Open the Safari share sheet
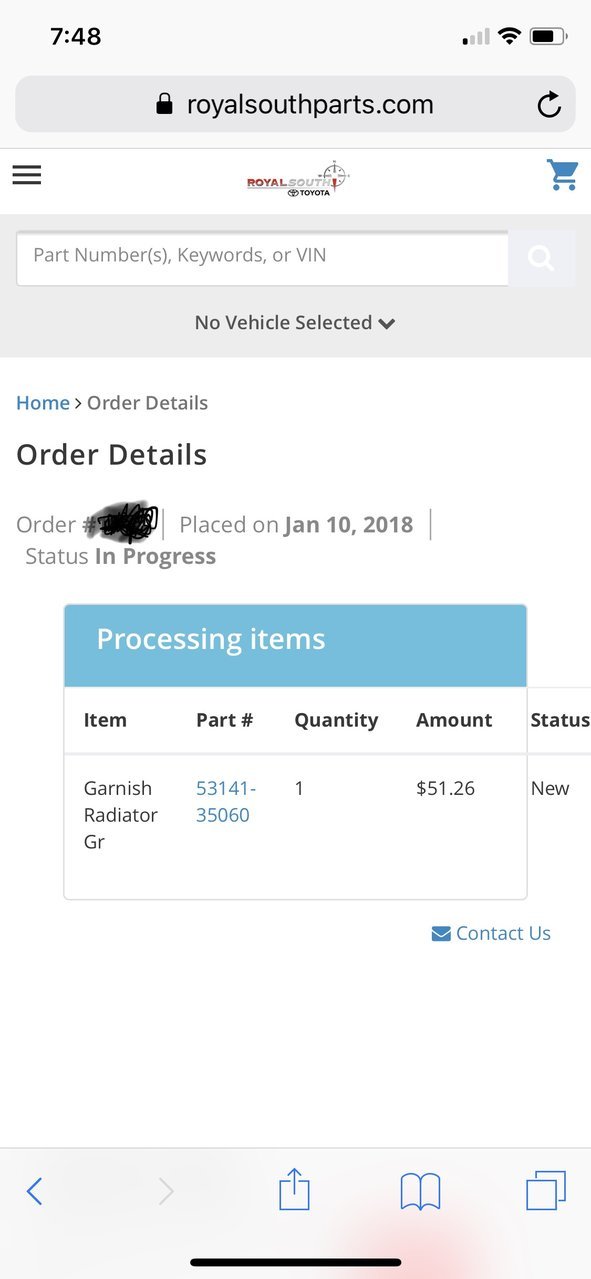This screenshot has height=1279, width=591. (294, 1190)
